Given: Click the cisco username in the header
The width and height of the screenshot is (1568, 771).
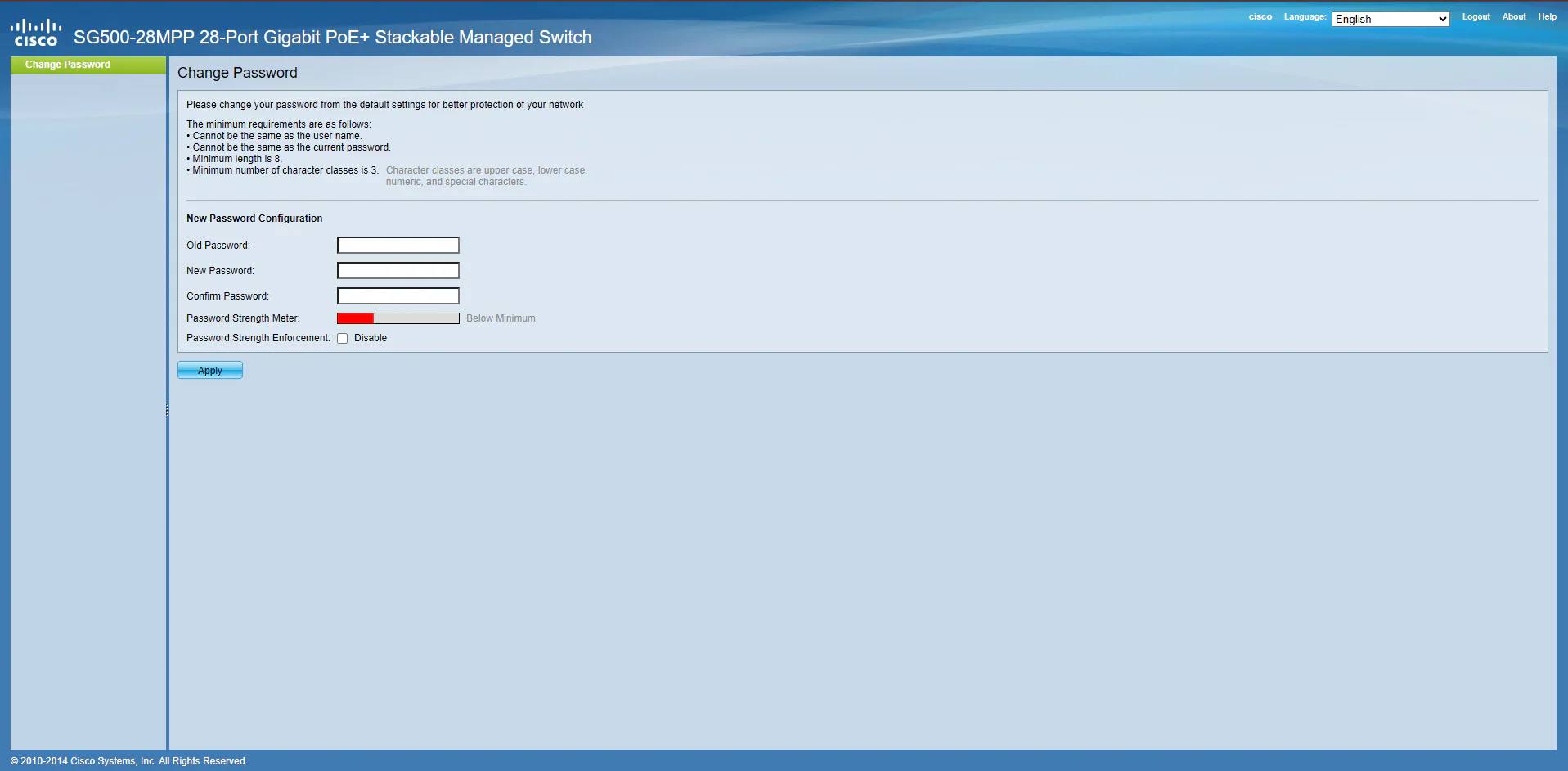Looking at the screenshot, I should coord(1260,16).
